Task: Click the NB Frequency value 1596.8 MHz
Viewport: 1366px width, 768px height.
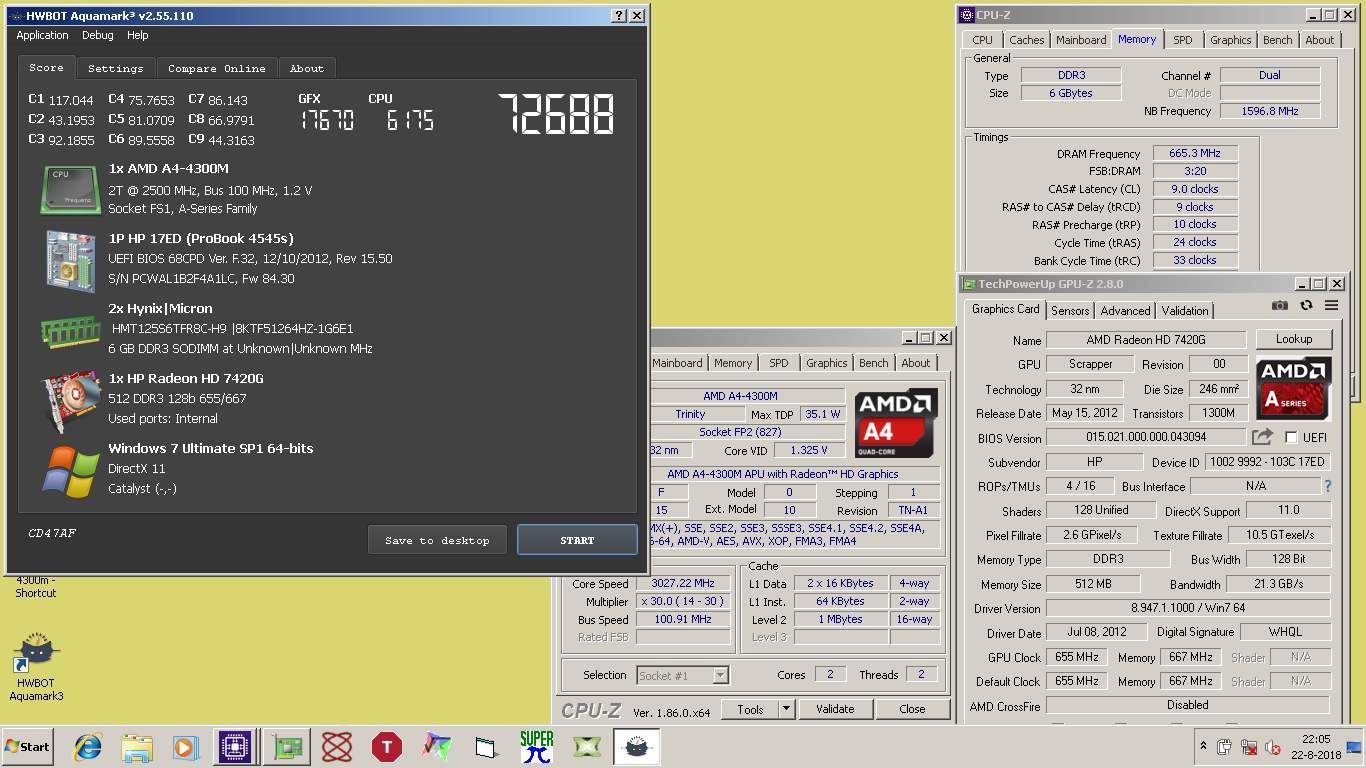Action: tap(1270, 111)
